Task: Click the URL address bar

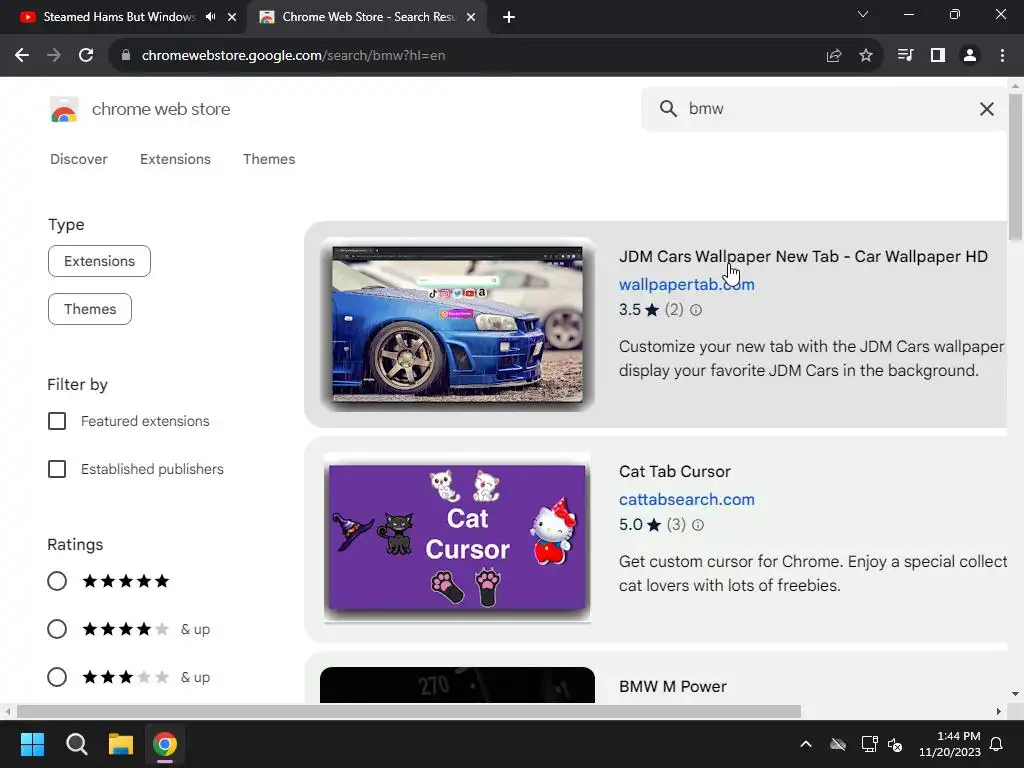Action: pyautogui.click(x=470, y=56)
